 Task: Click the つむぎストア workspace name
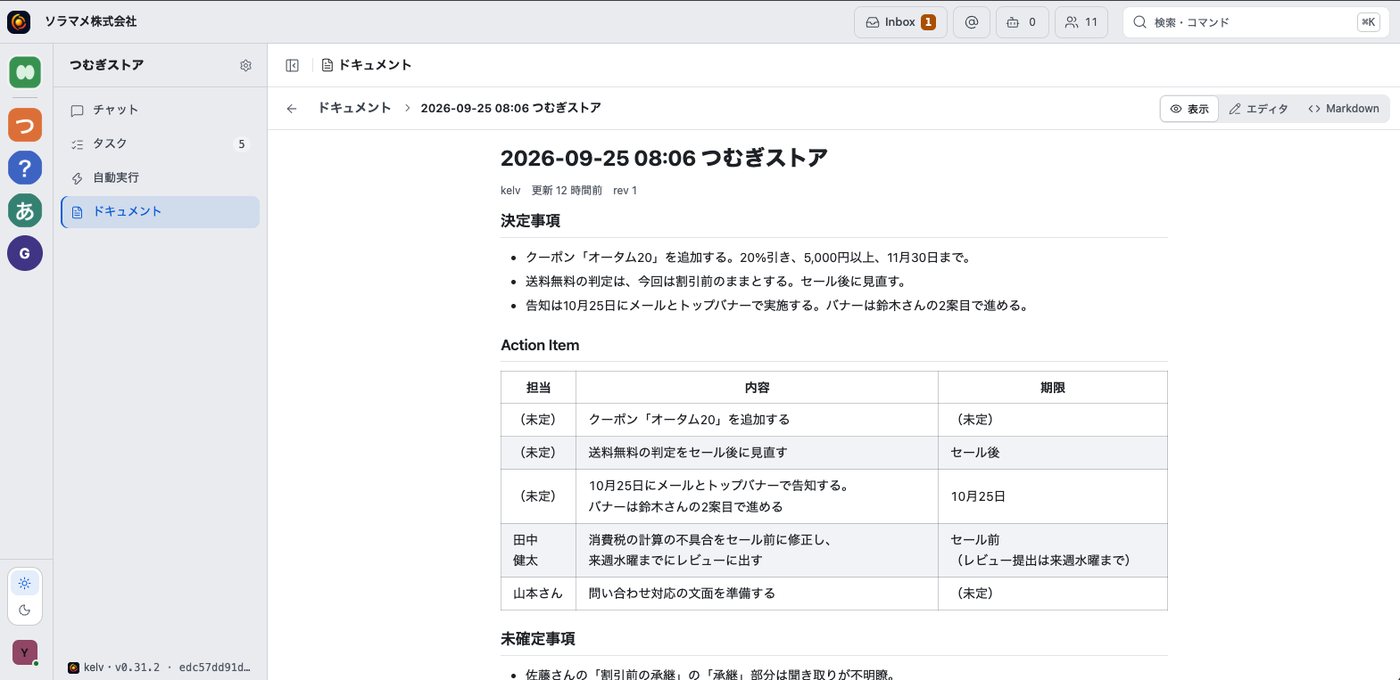coord(107,65)
